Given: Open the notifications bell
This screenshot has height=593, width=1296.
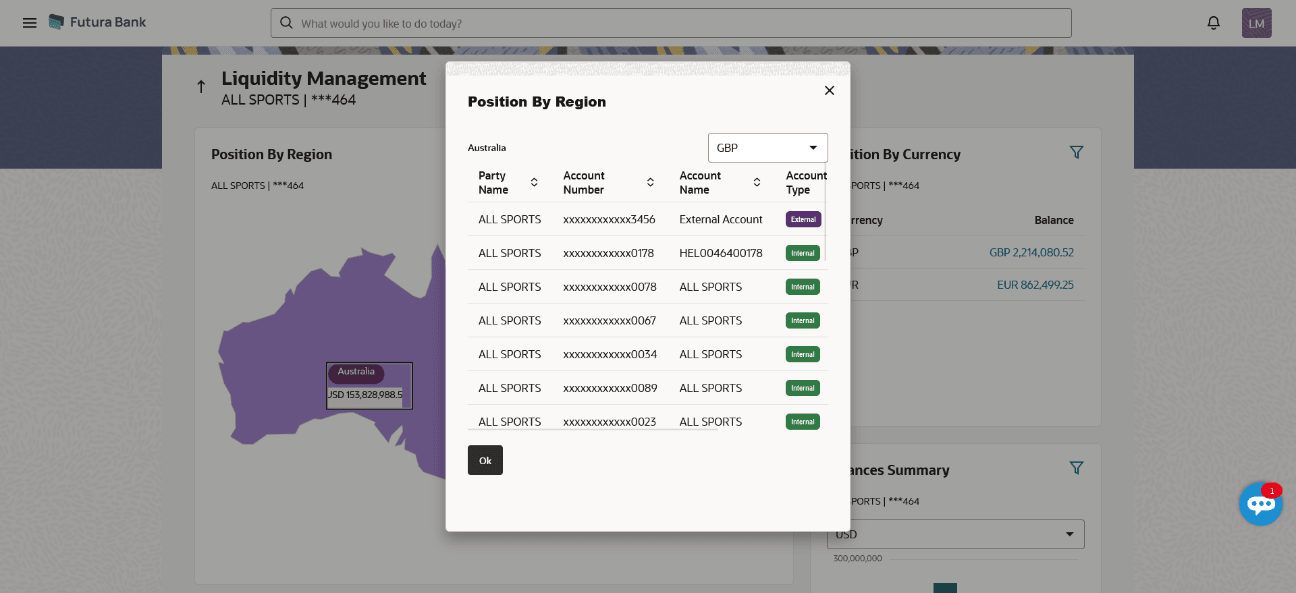Looking at the screenshot, I should pyautogui.click(x=1214, y=22).
